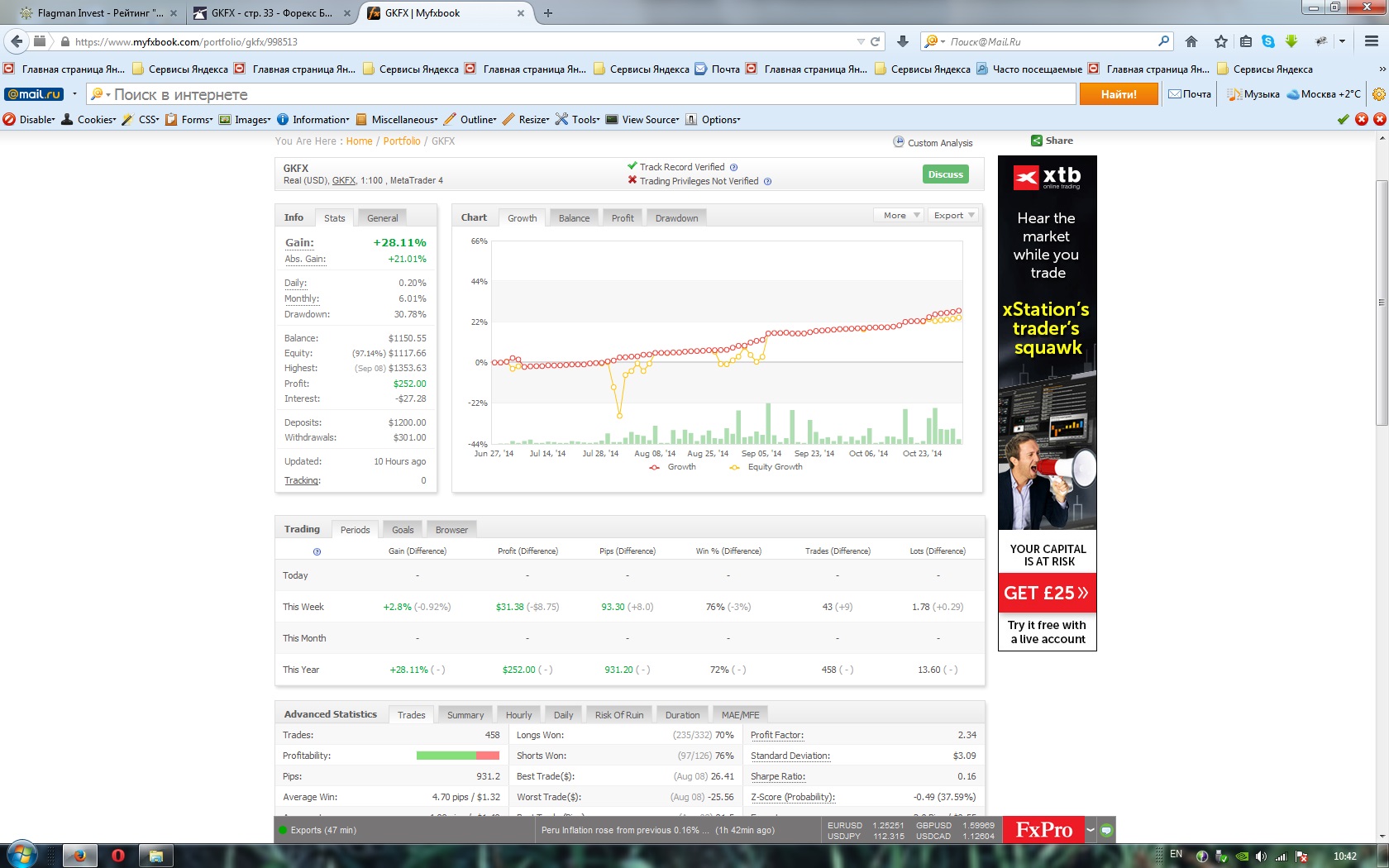Open the Cookies developer toolbar menu
This screenshot has width=1389, height=868.
[x=88, y=120]
